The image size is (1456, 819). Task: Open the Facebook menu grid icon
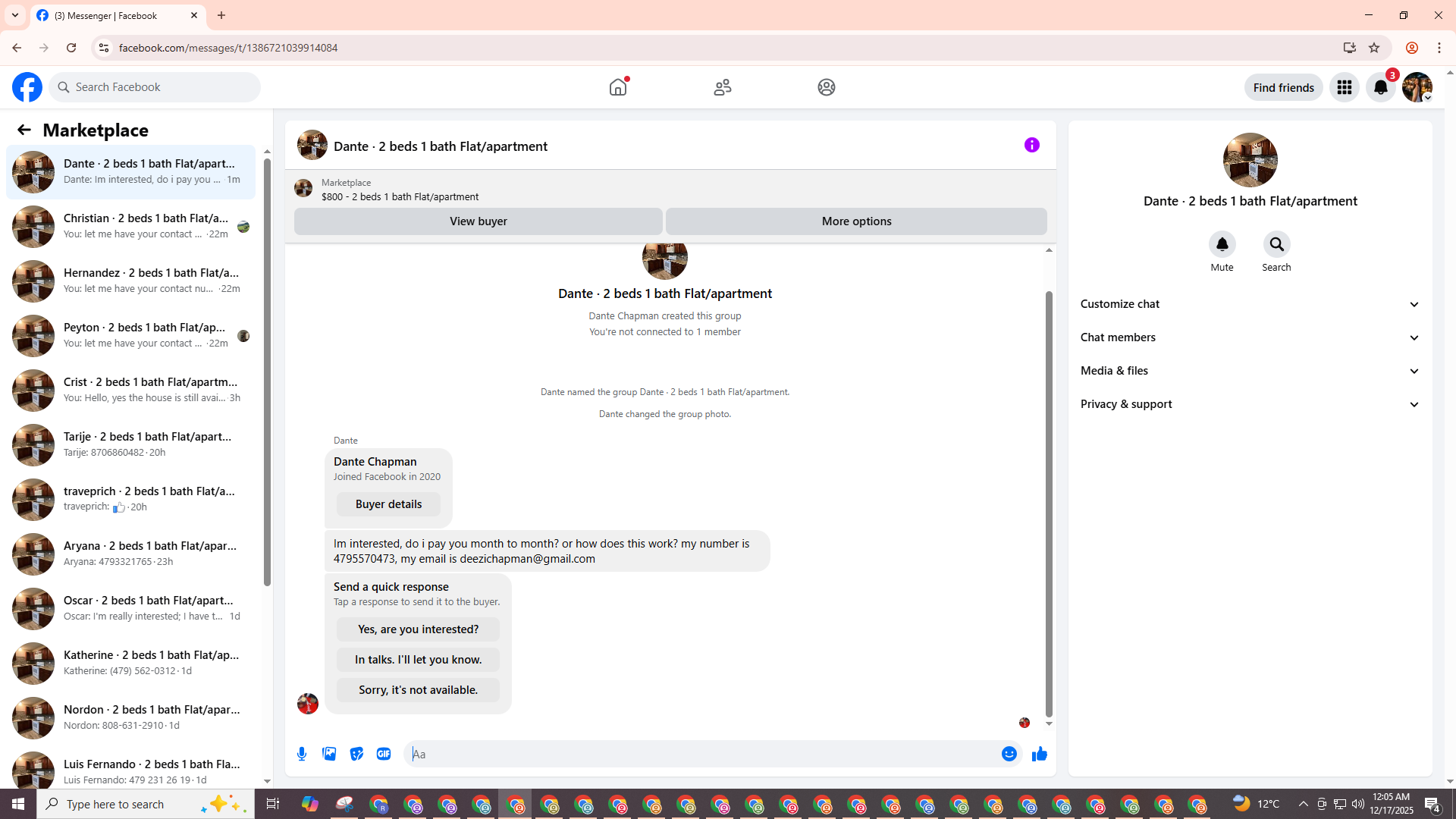1345,87
